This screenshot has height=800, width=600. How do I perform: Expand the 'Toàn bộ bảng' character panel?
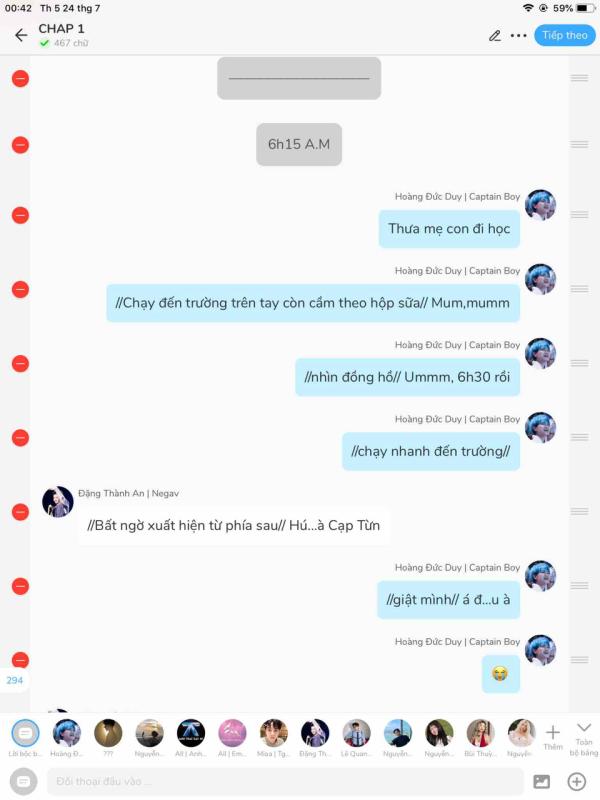[584, 738]
